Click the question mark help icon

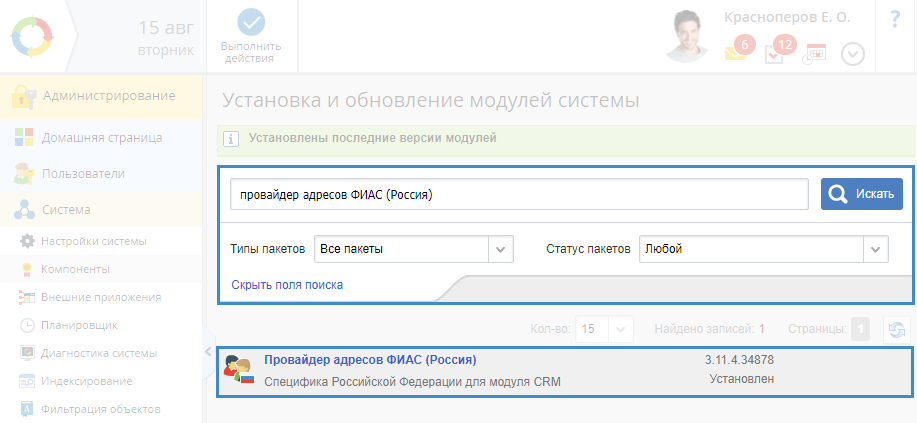(x=894, y=19)
